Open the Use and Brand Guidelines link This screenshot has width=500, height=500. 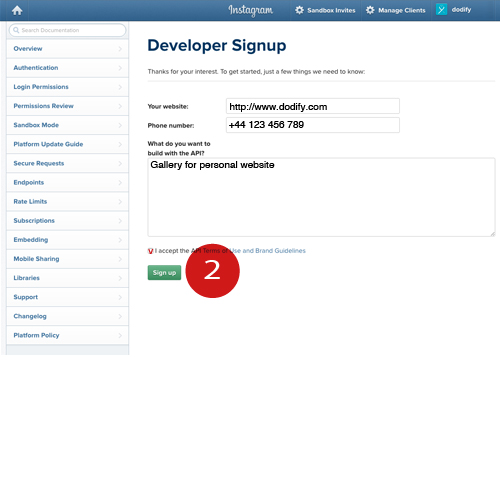(268, 251)
